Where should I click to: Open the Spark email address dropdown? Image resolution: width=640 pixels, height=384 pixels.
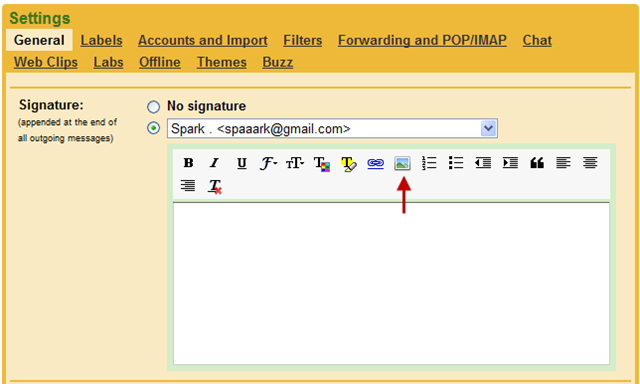point(332,129)
